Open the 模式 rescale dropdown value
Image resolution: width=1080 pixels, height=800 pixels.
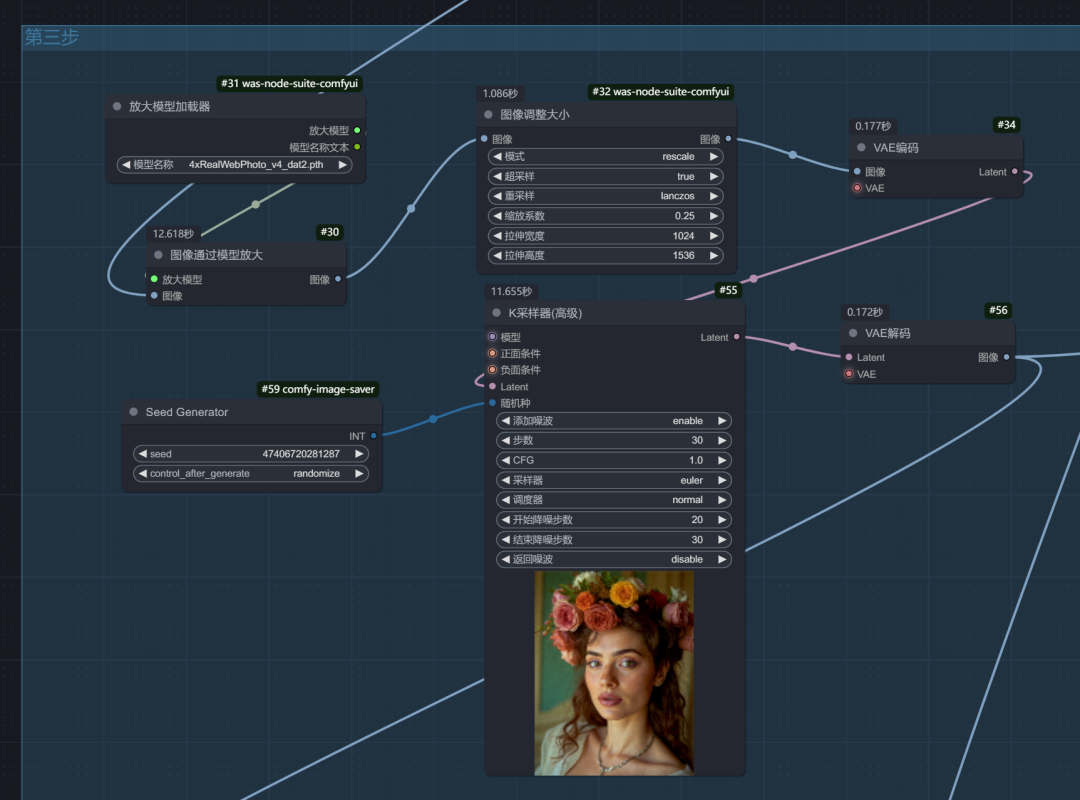(678, 156)
